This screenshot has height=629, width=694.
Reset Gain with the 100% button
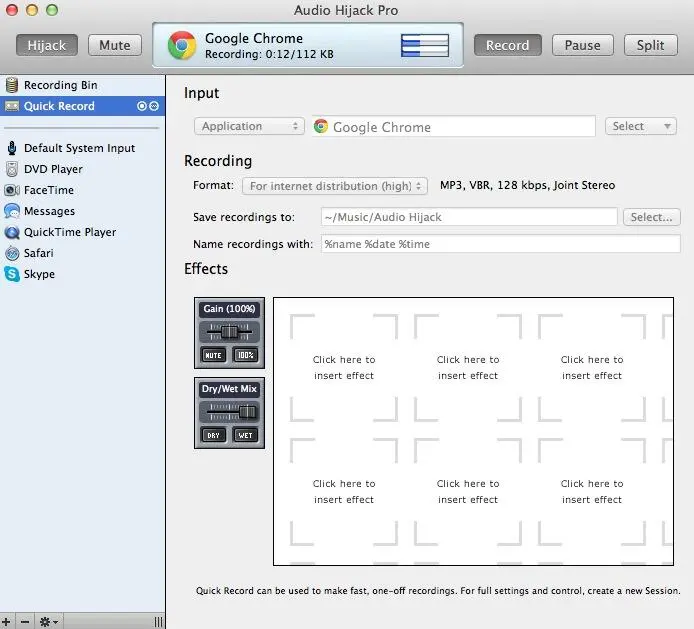[246, 355]
